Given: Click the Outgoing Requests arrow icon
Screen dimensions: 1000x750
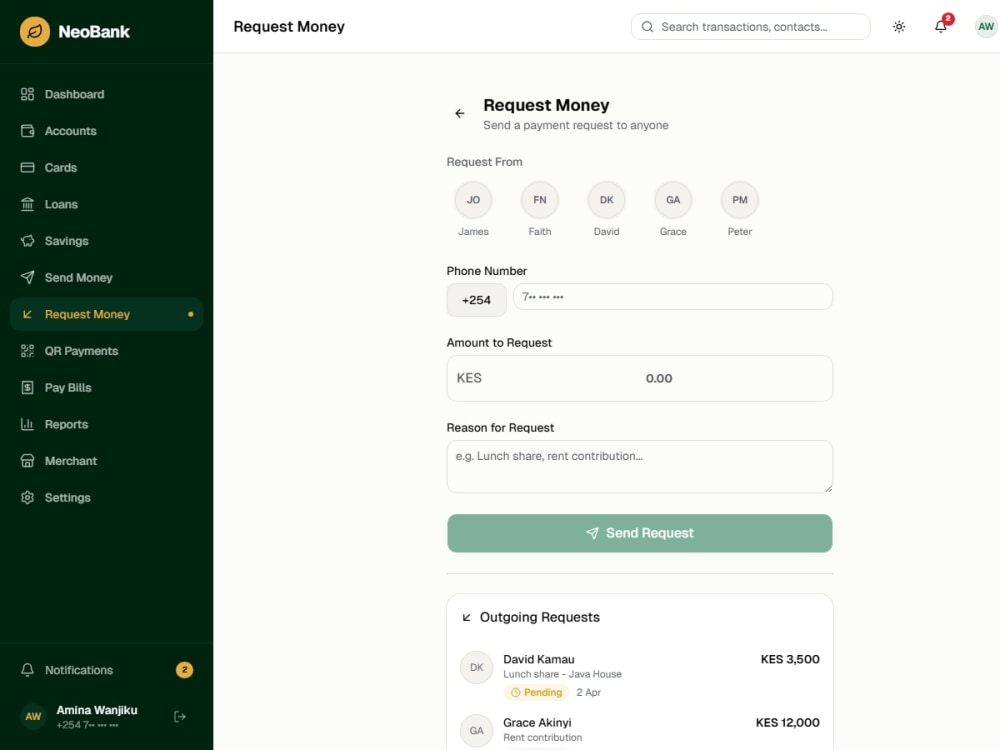Looking at the screenshot, I should 466,617.
